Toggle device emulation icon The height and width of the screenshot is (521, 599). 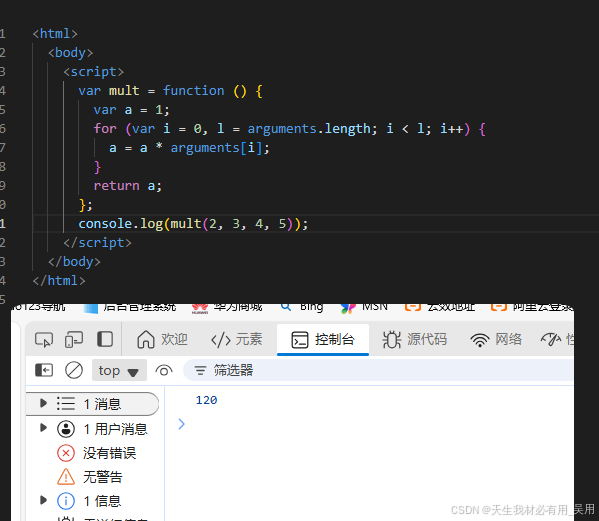[74, 340]
